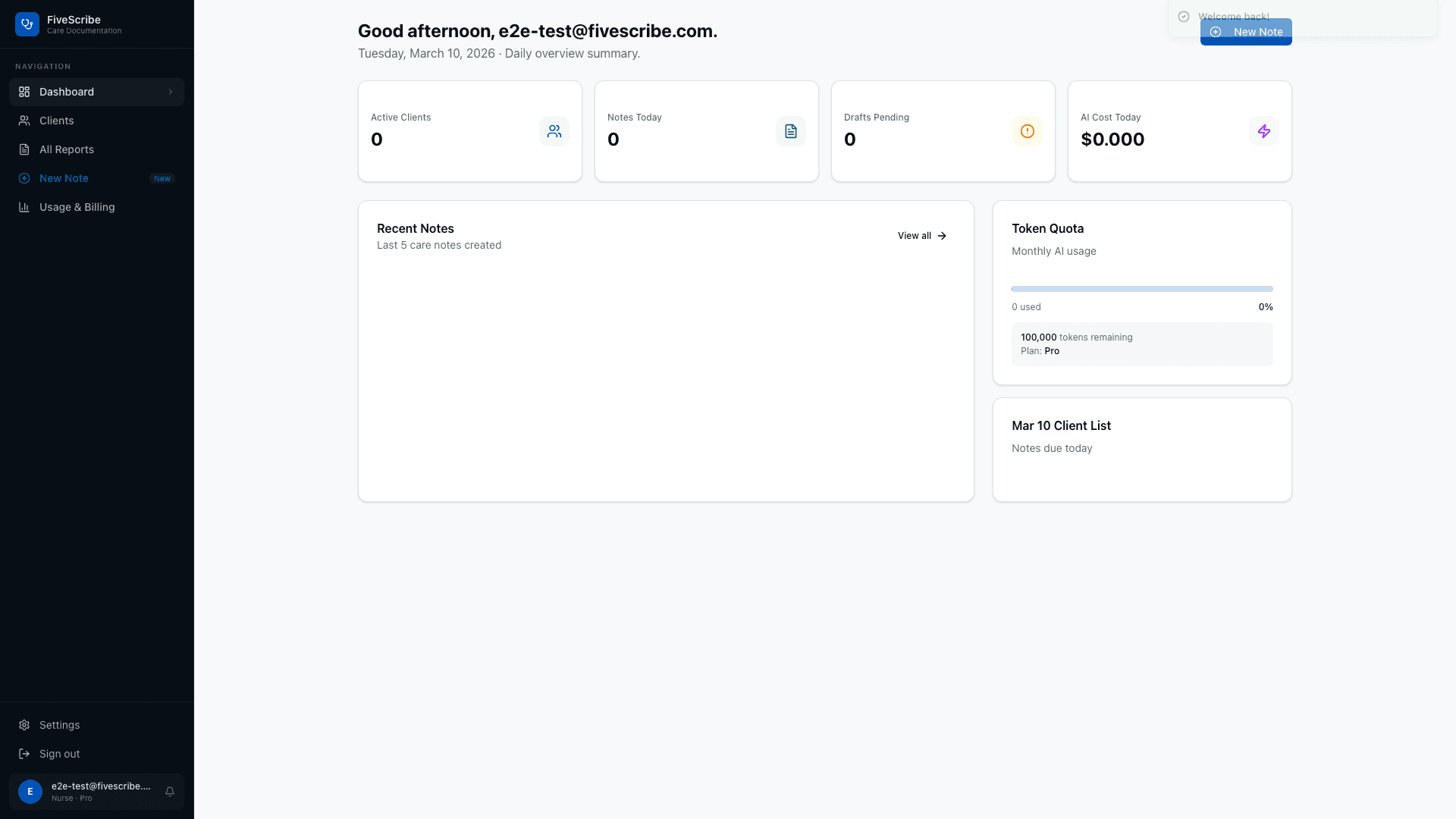
Task: Click the FiveScribe logo icon
Action: [27, 24]
